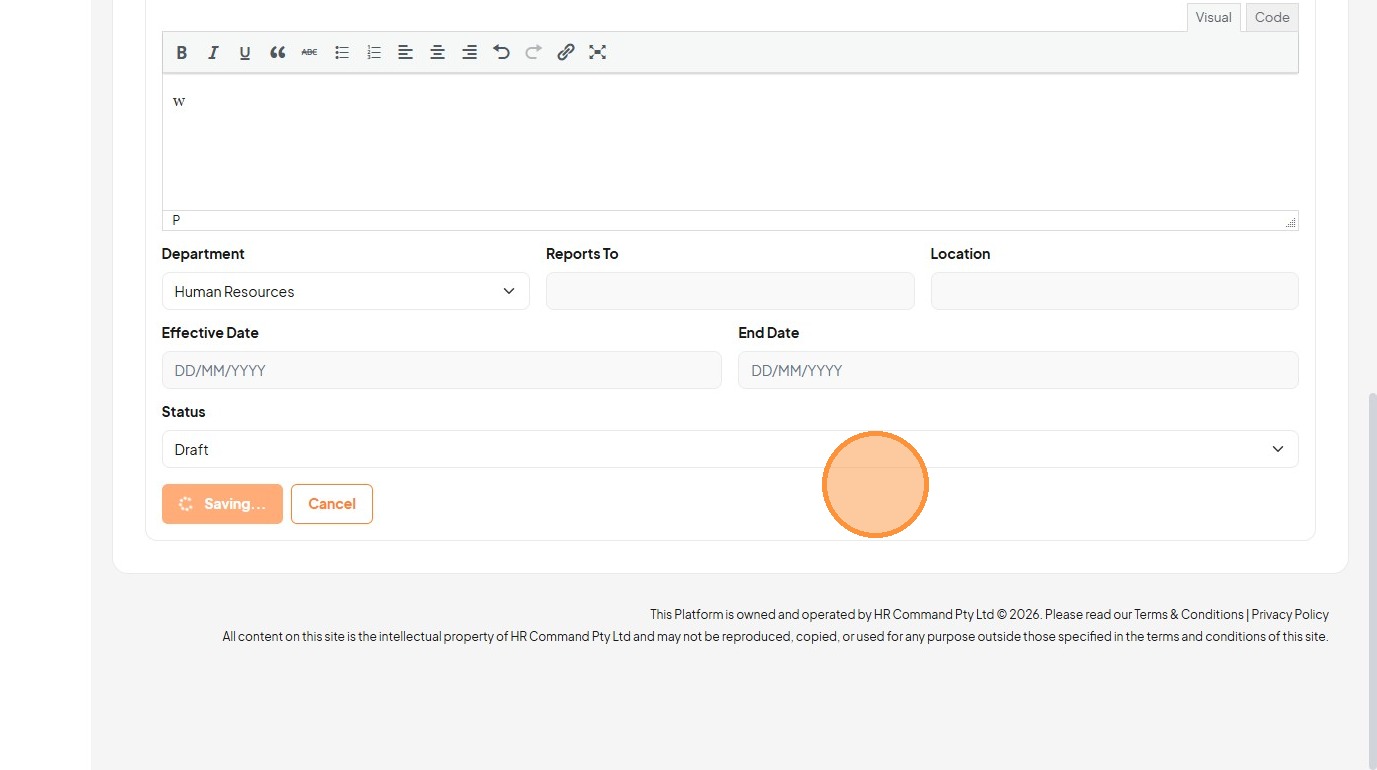Switch to the Visual editor tab
1377x770 pixels.
point(1213,17)
